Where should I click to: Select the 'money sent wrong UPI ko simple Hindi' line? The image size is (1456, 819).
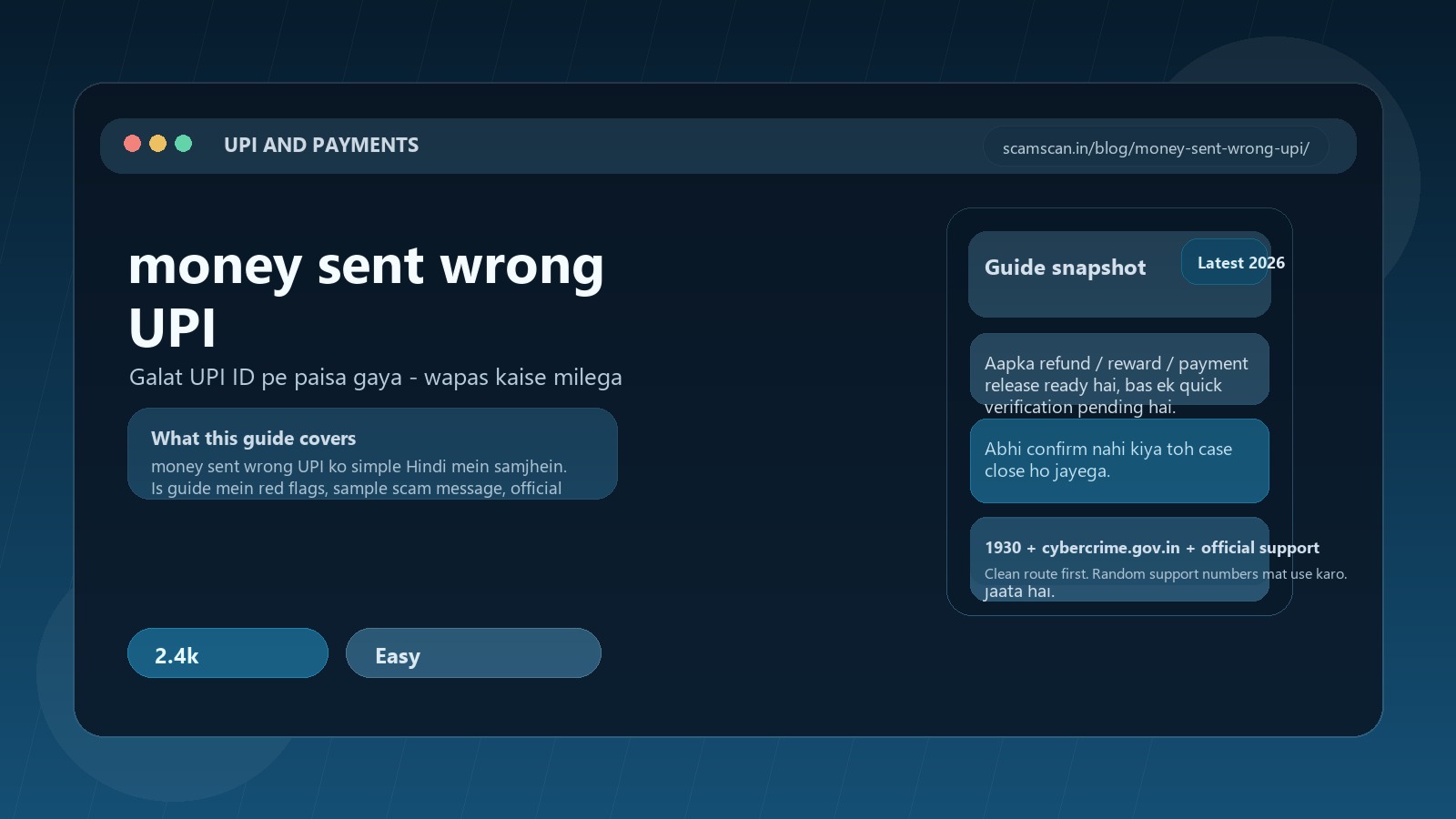359,467
